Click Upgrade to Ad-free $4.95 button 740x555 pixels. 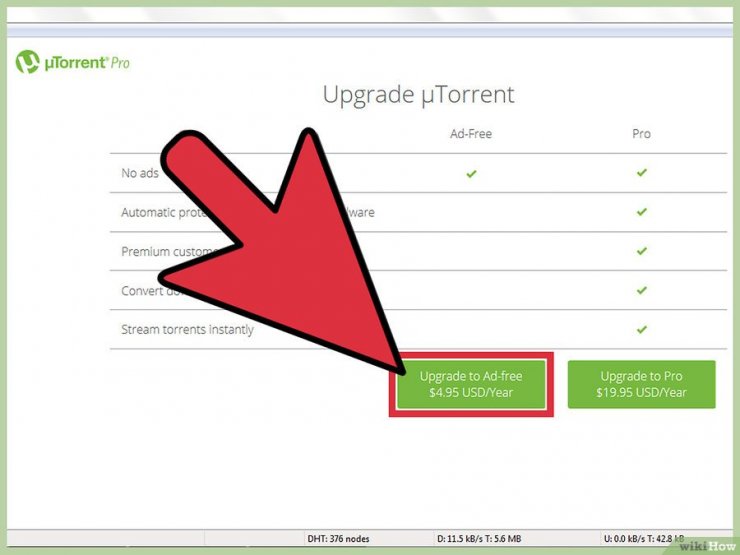click(x=471, y=384)
